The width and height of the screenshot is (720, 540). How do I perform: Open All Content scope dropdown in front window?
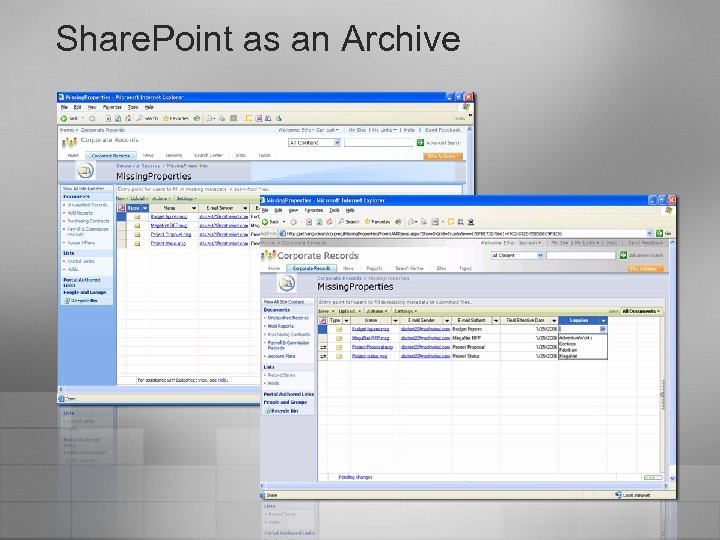coord(540,255)
